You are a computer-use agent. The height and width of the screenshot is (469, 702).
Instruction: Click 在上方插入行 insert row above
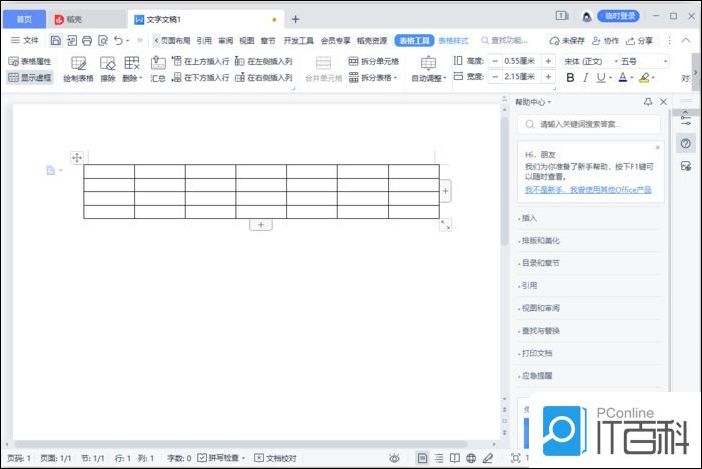coord(200,61)
